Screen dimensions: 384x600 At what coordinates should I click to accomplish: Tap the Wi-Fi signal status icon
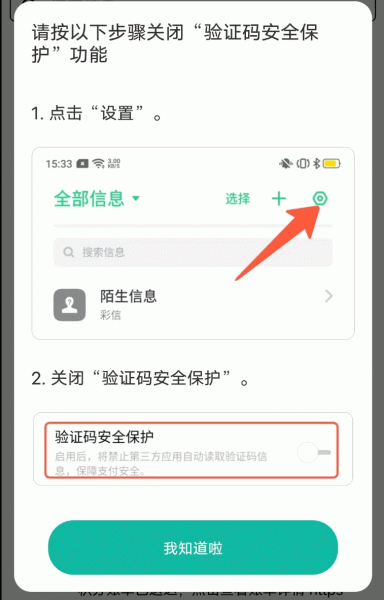98,164
